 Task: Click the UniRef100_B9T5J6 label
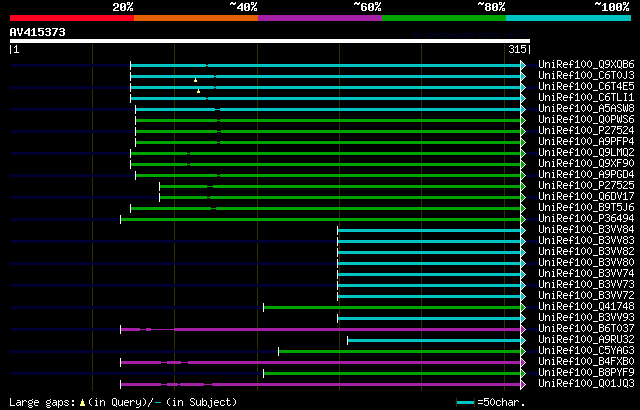click(586, 208)
